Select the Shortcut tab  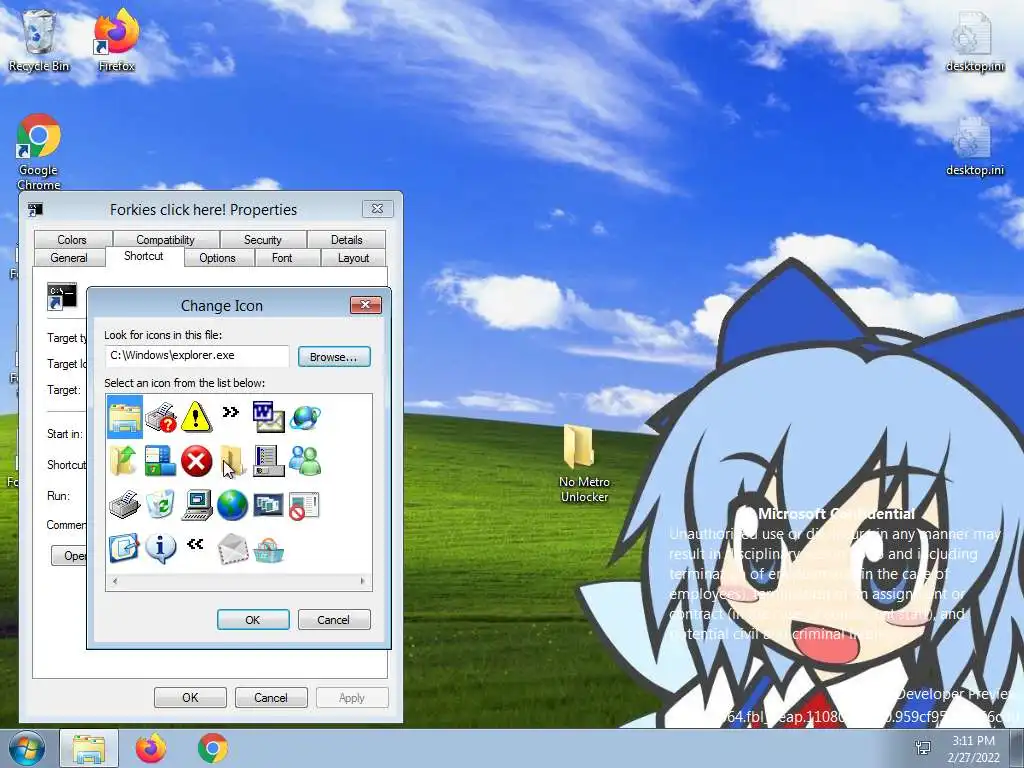pos(144,256)
